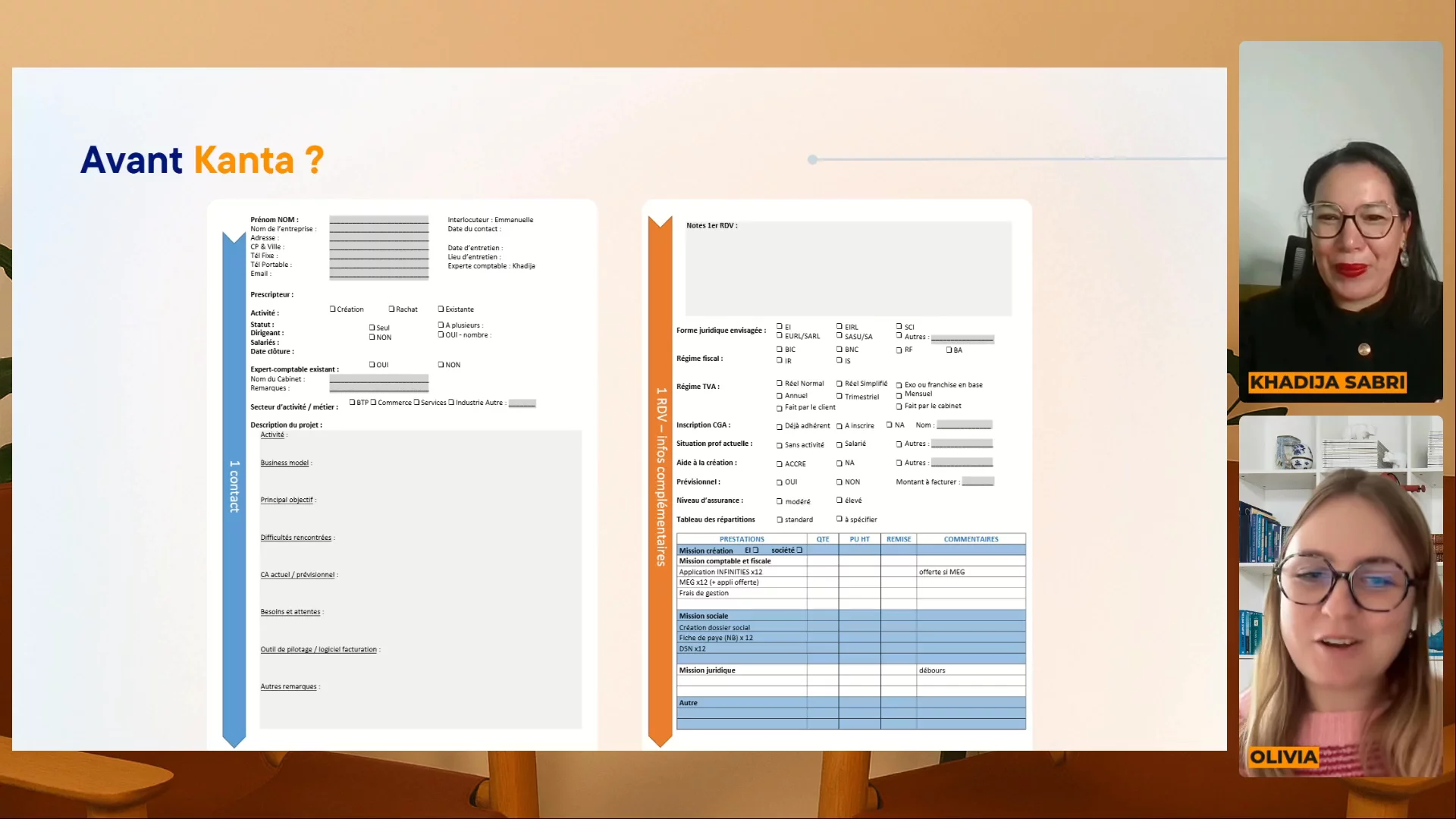Select Olivia's video thumbnail
Screen dimensions: 1456x819
click(1341, 596)
